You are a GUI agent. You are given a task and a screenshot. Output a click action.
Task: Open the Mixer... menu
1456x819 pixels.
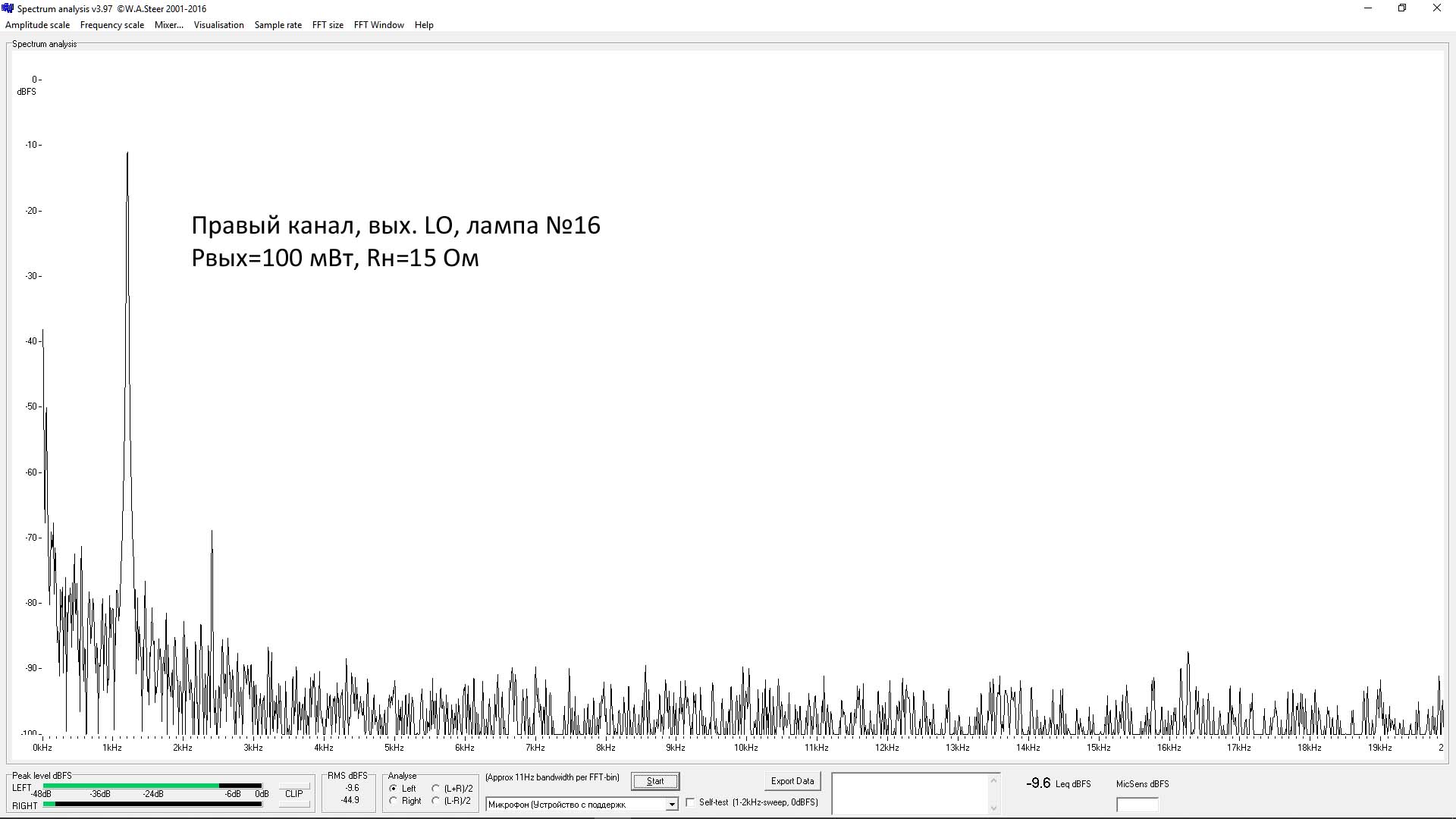click(168, 25)
